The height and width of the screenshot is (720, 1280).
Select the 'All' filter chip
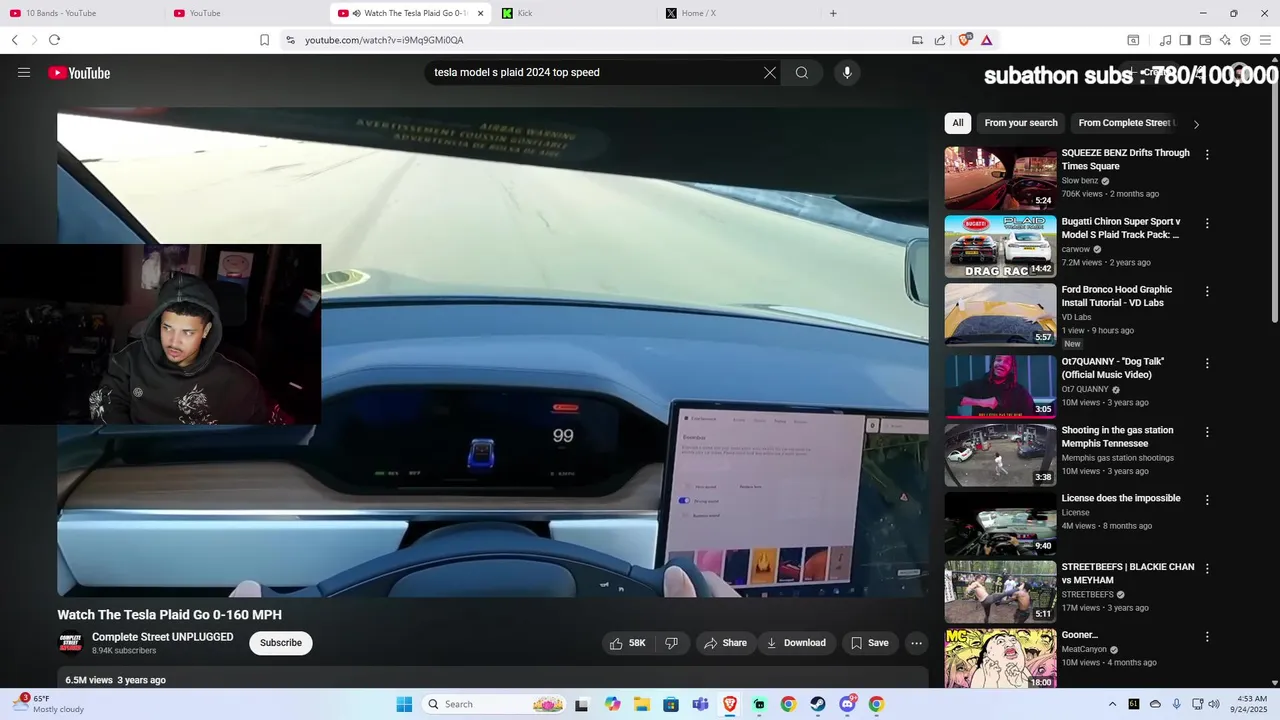tap(958, 123)
